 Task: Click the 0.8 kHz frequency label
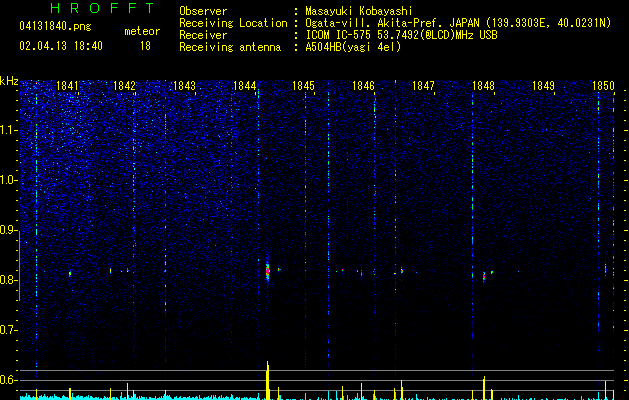click(8, 280)
